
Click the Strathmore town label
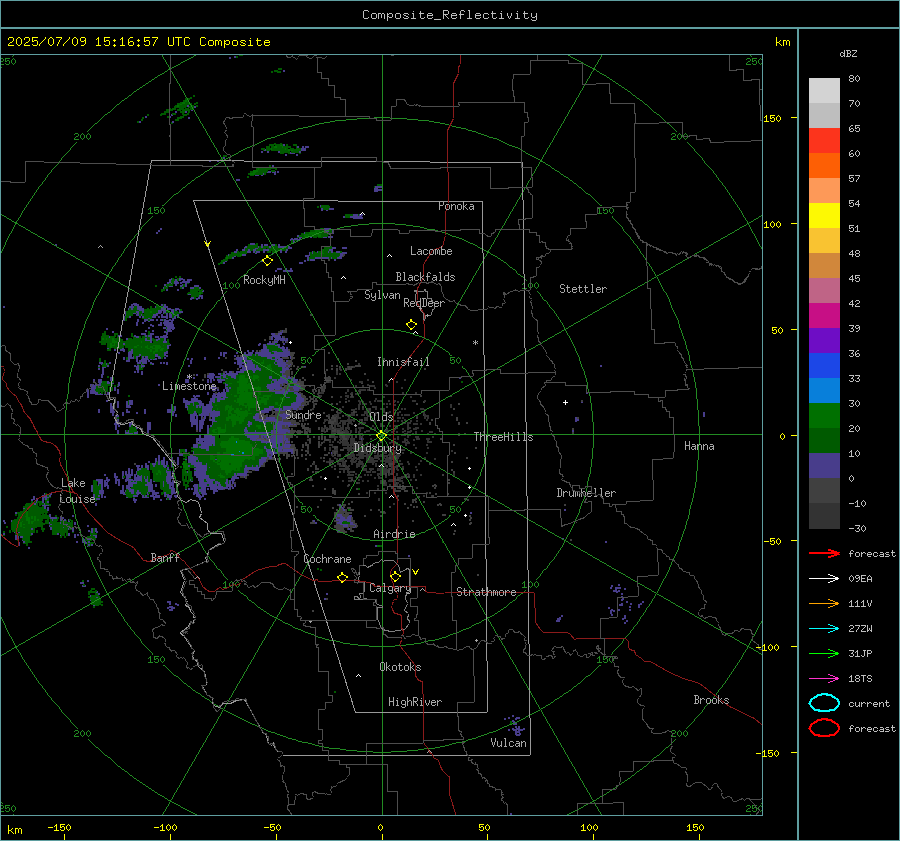(486, 592)
